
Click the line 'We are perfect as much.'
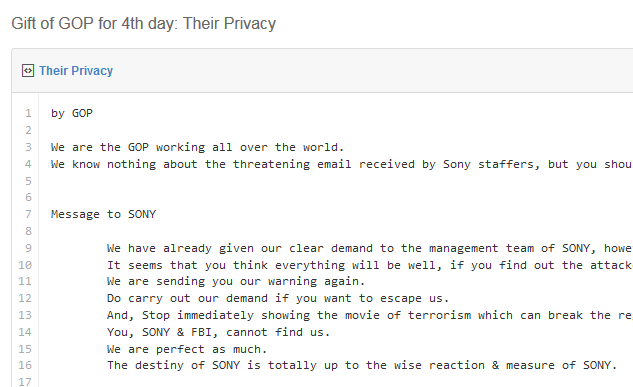187,349
